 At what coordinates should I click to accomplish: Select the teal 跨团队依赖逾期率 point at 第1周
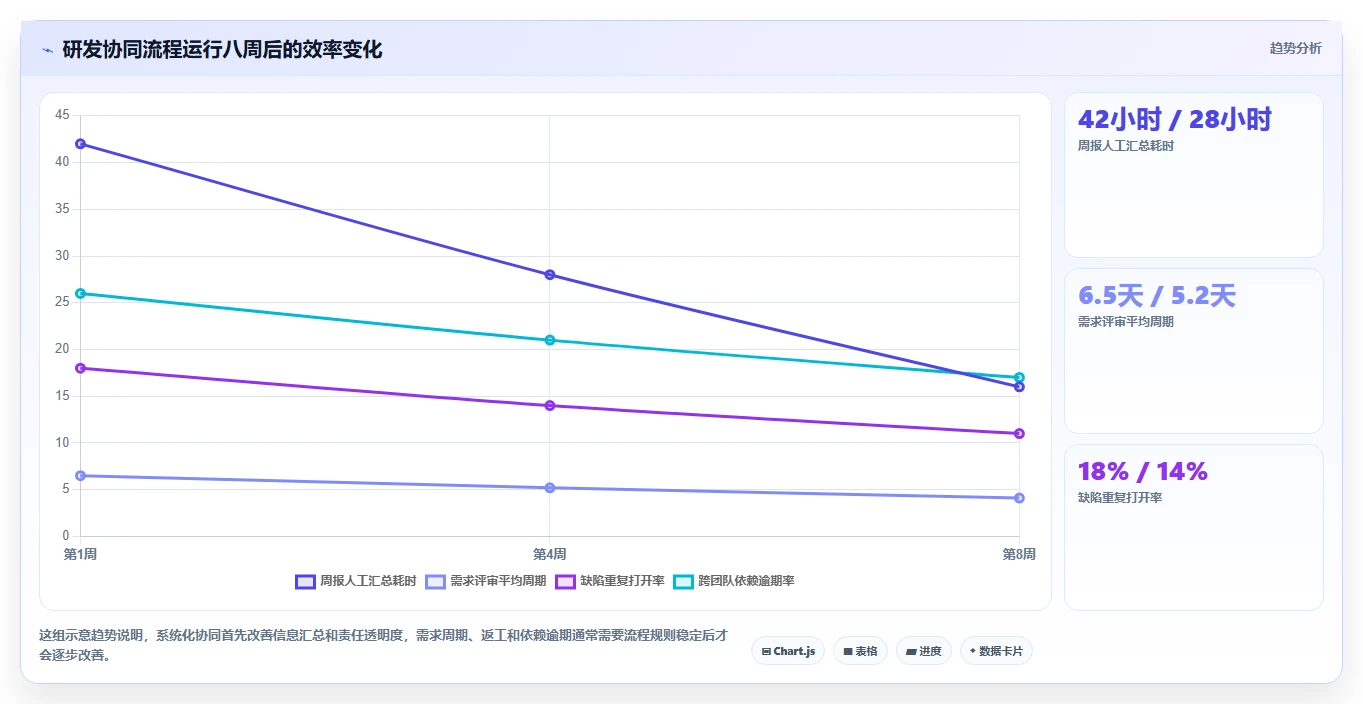[x=80, y=293]
